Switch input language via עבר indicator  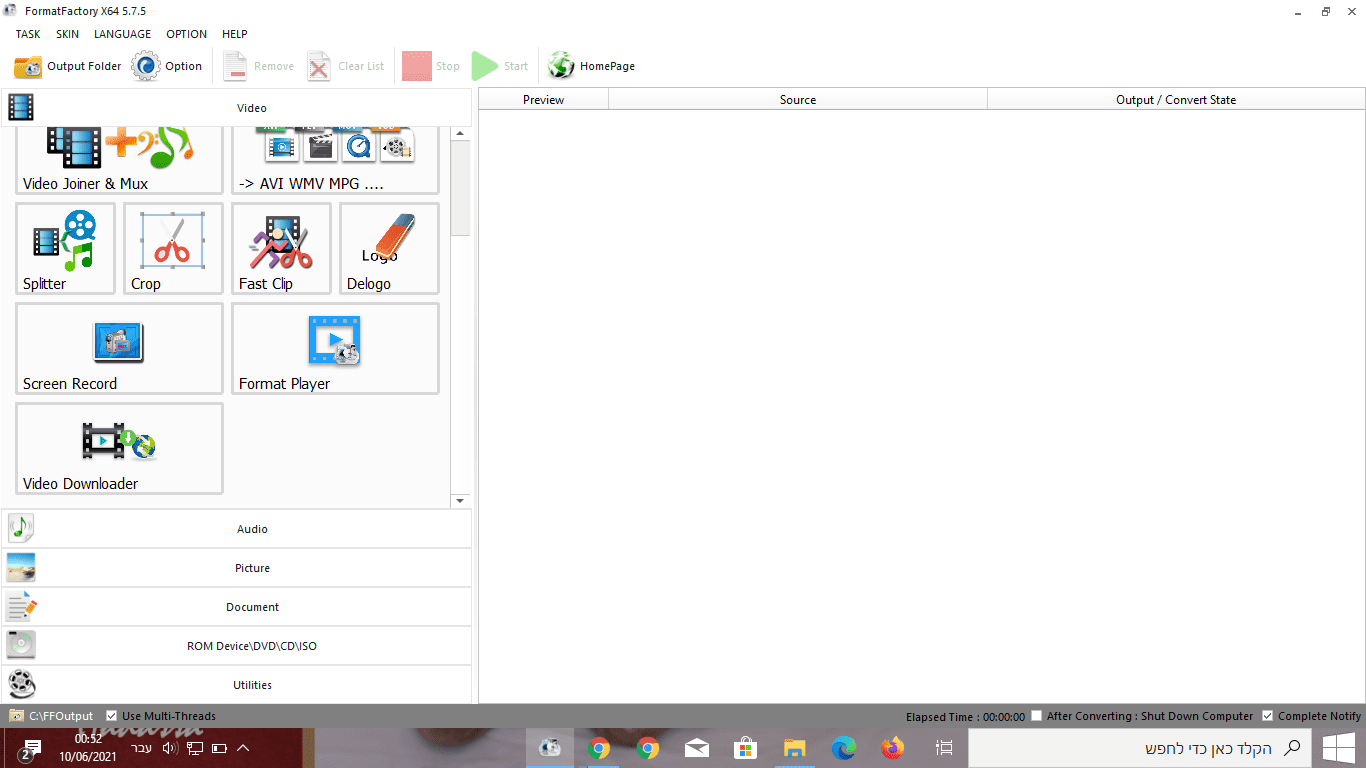tap(142, 748)
